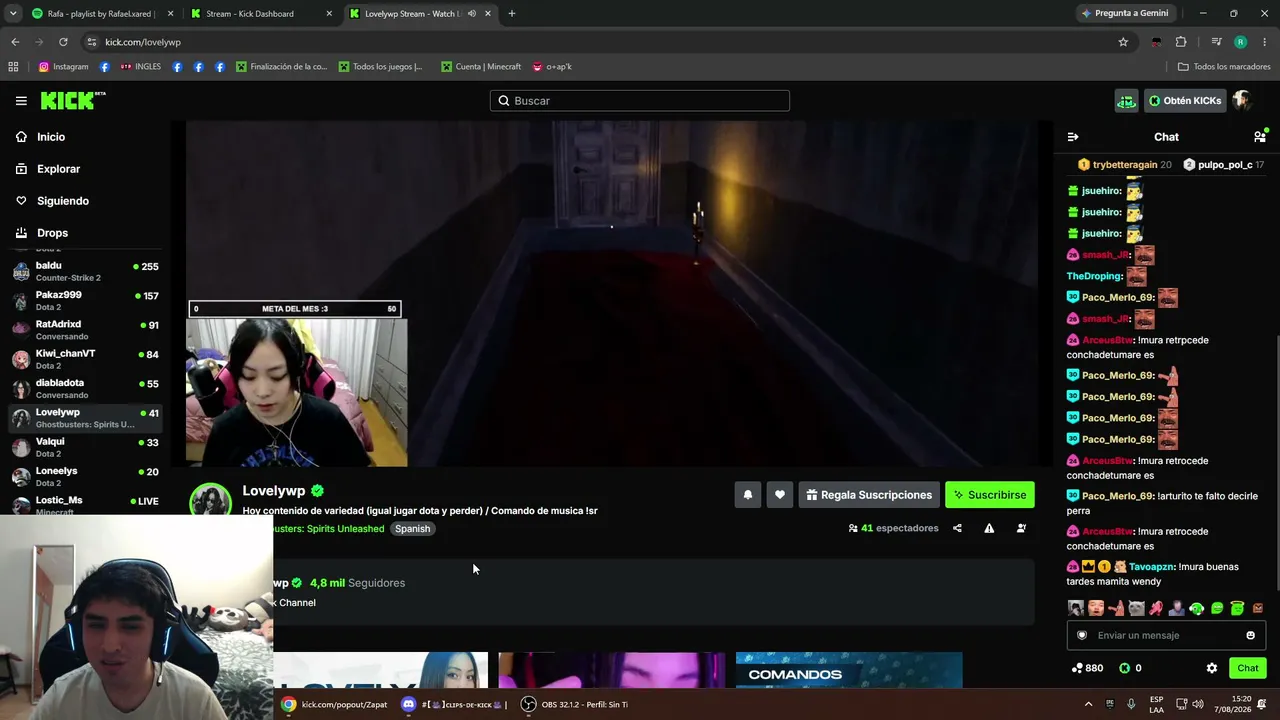Bookmark this page with the star icon
1280x720 pixels.
tap(1123, 42)
